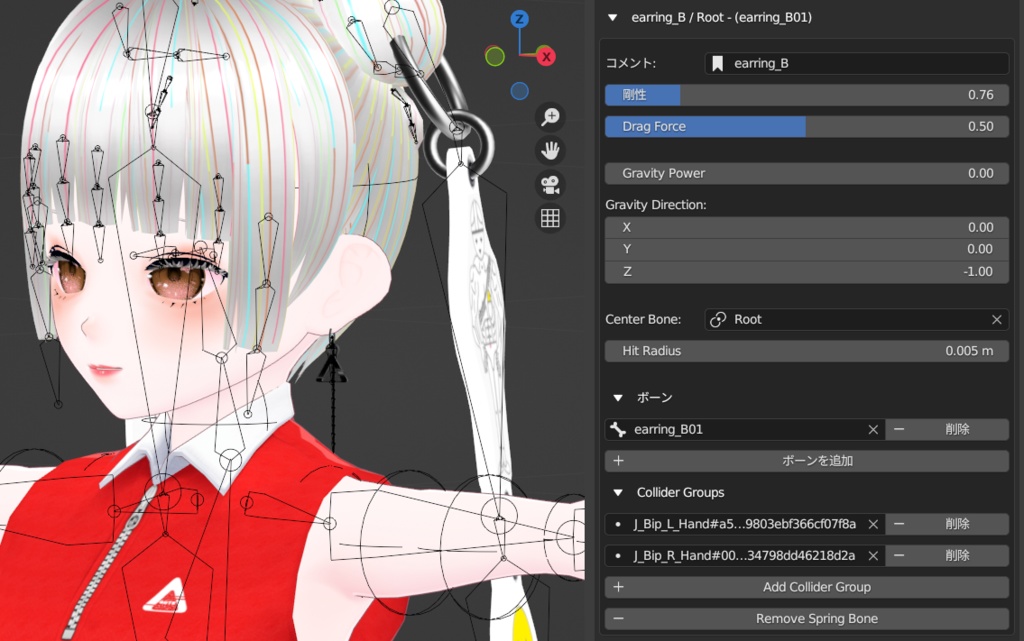The width and height of the screenshot is (1024, 641).
Task: Click the bookmark icon in the コメント field
Action: tap(716, 63)
